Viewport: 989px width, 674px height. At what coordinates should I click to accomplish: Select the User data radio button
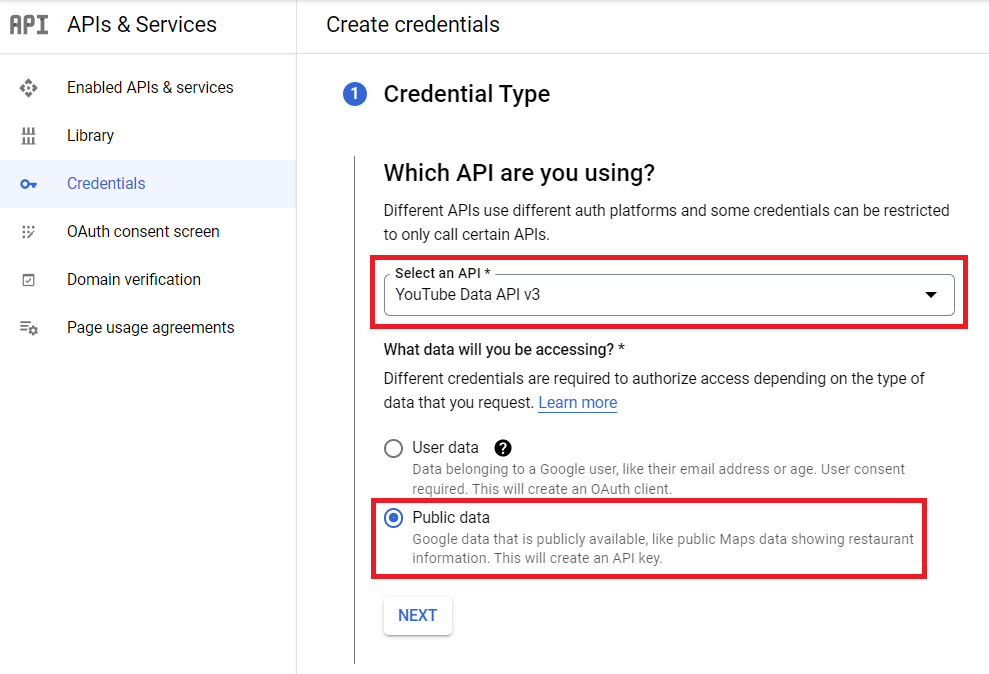coord(394,448)
